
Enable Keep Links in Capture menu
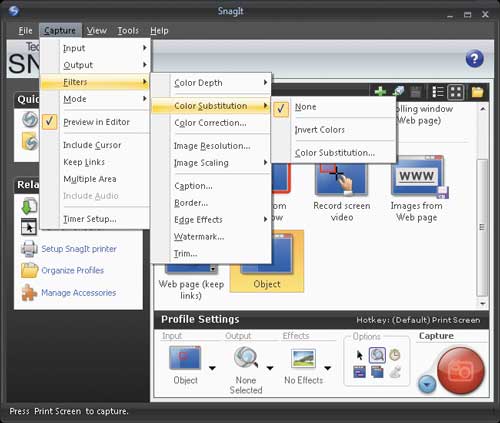(x=95, y=162)
